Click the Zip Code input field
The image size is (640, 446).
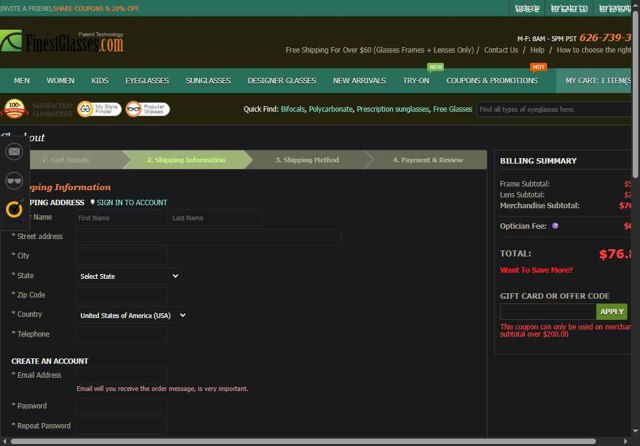click(121, 295)
